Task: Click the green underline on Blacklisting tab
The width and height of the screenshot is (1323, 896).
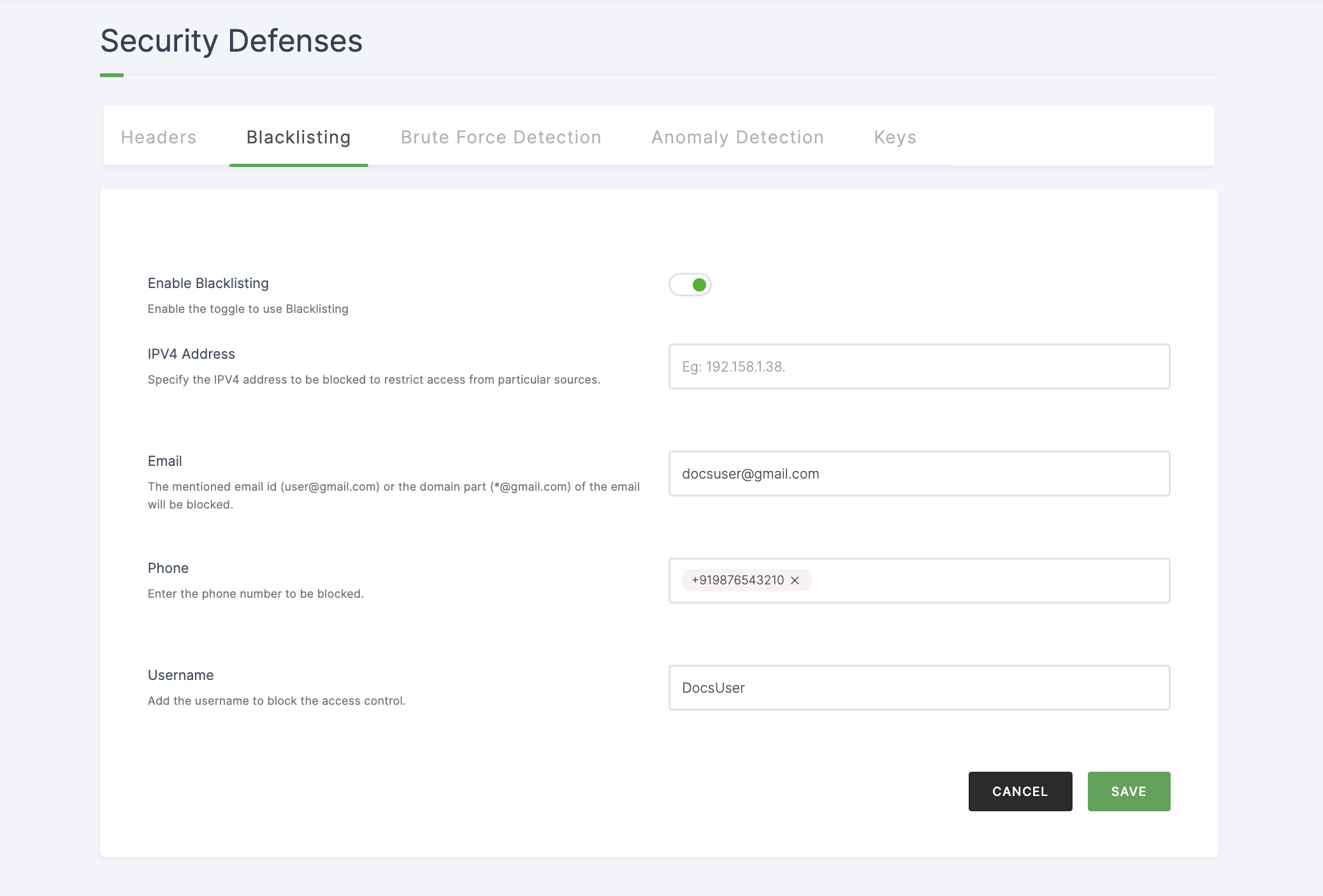Action: [x=298, y=164]
